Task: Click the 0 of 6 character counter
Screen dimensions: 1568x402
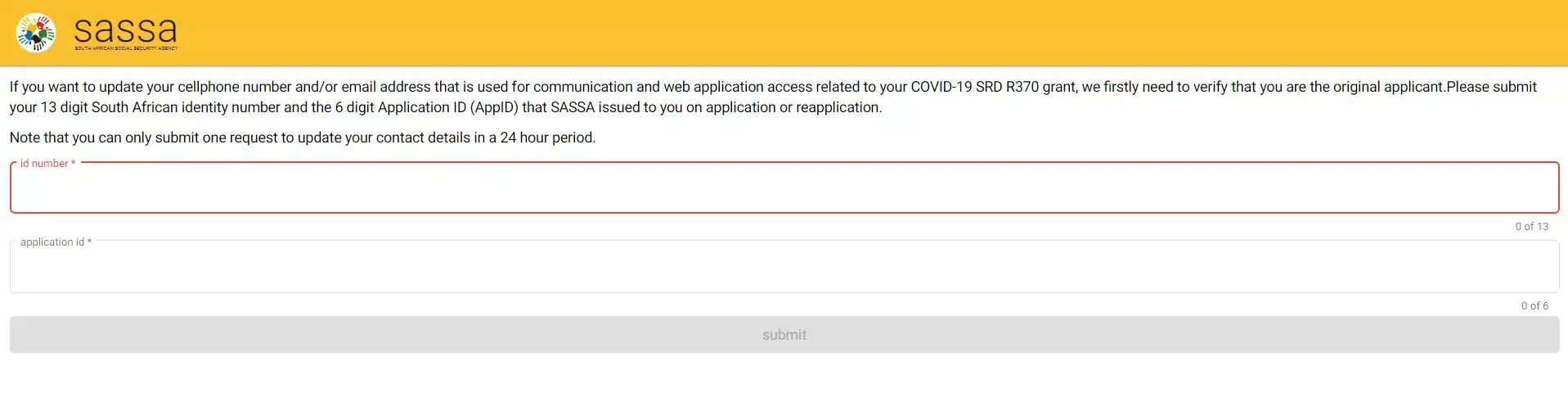Action: point(1534,306)
